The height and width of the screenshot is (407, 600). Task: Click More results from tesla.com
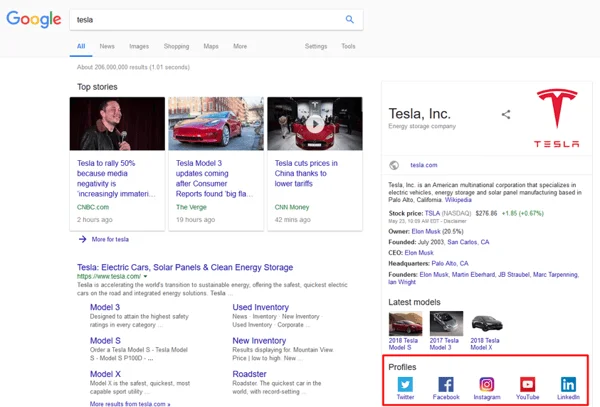coord(130,404)
